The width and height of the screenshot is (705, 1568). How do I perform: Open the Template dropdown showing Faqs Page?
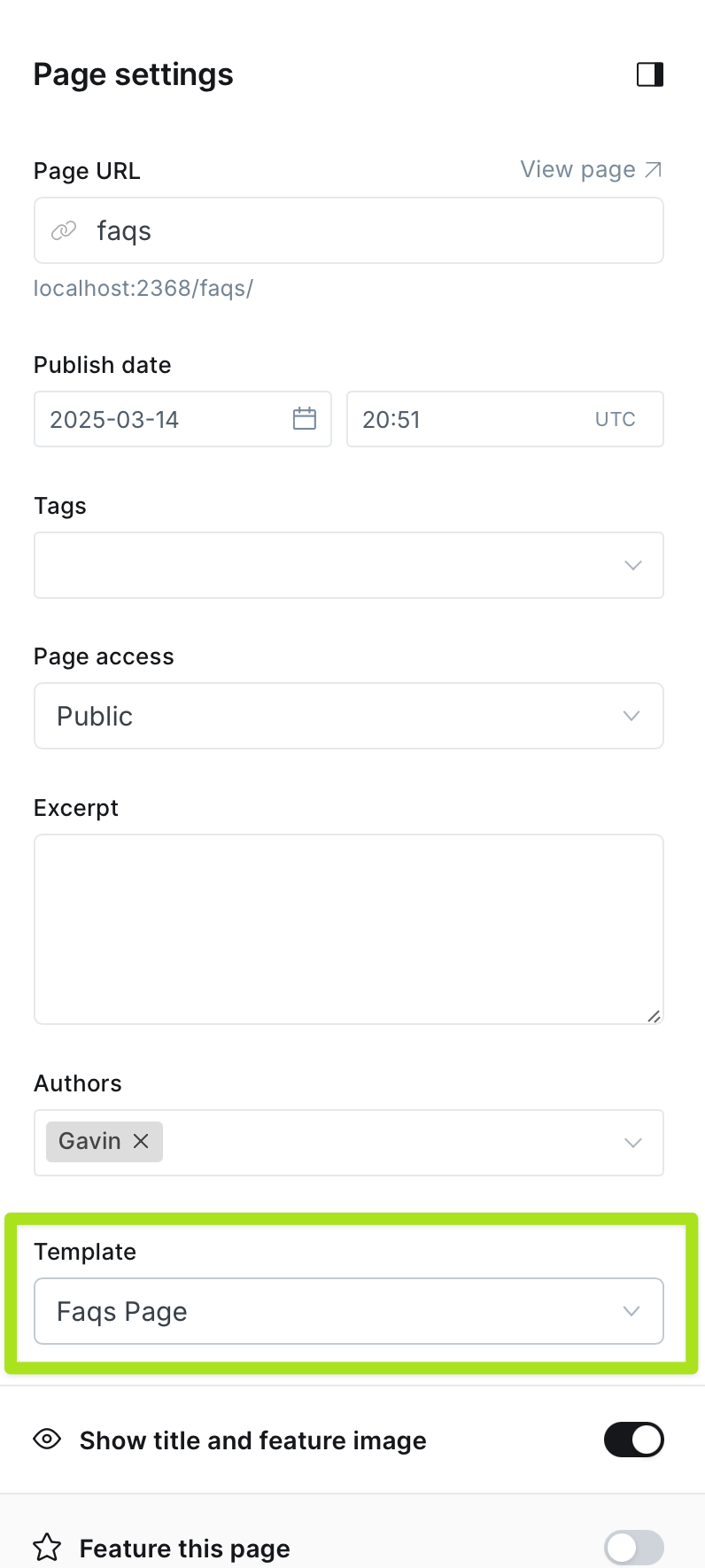coord(349,1311)
